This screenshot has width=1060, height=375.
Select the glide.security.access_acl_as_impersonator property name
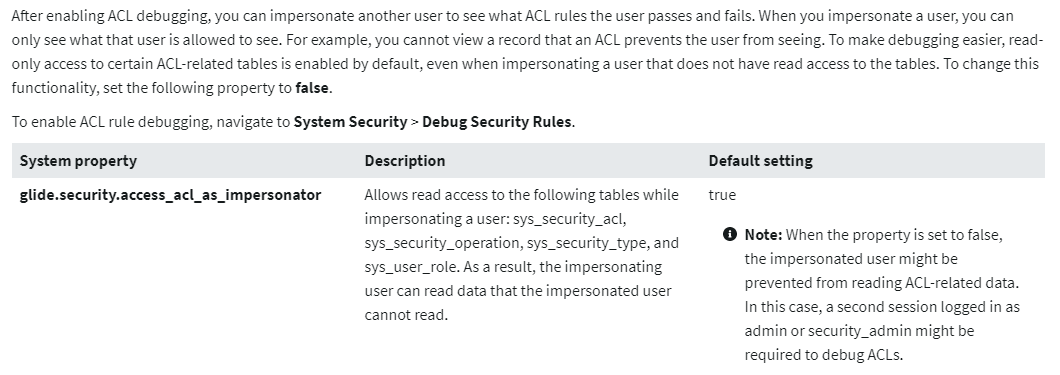point(170,195)
